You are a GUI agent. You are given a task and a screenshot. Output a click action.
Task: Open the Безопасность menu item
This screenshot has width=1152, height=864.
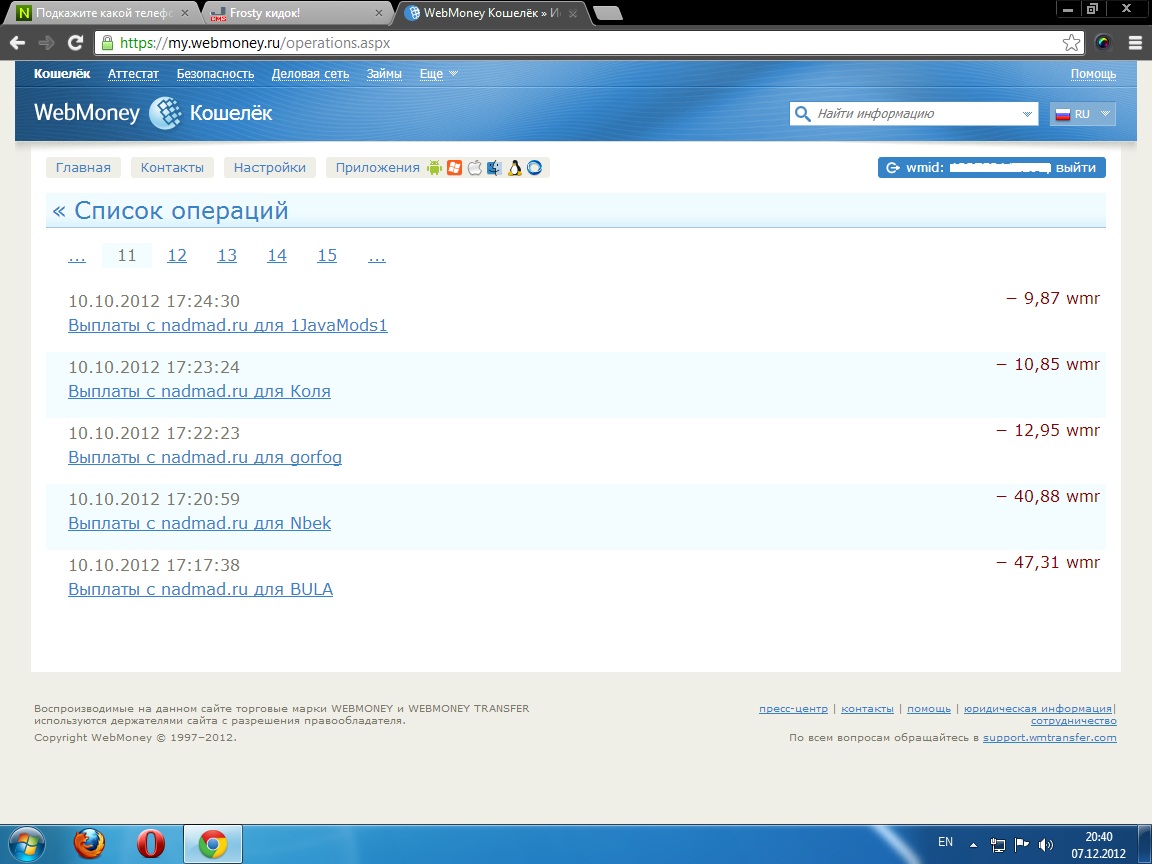[x=215, y=73]
